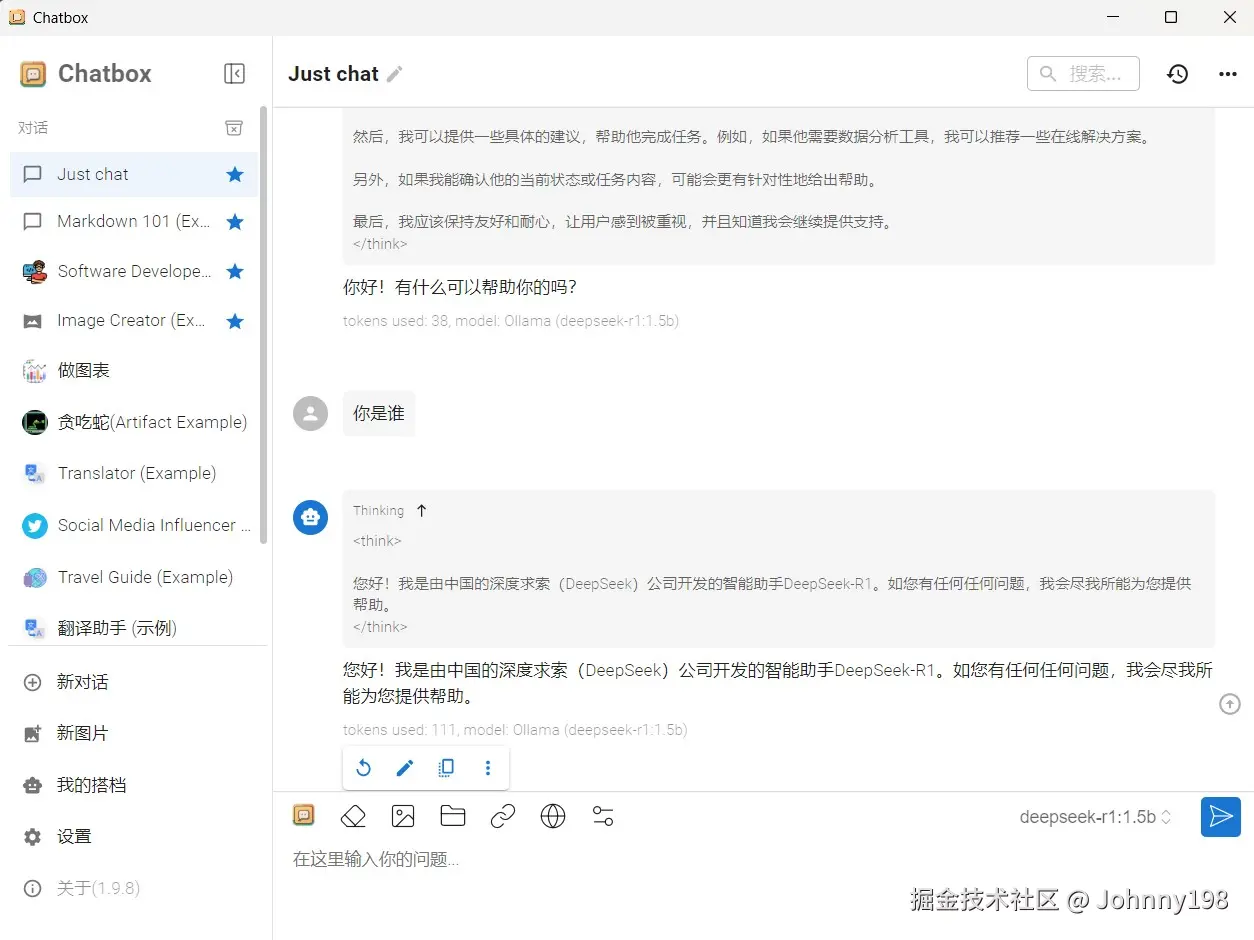1254x940 pixels.
Task: Open the top-right overflow menu
Action: click(1228, 73)
